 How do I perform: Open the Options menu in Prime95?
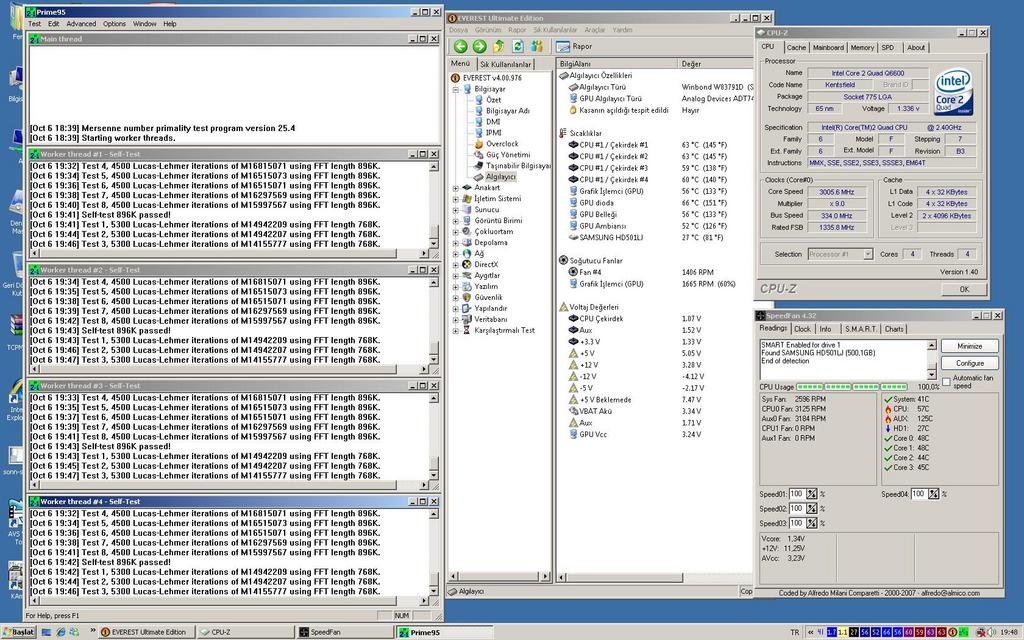click(x=114, y=24)
